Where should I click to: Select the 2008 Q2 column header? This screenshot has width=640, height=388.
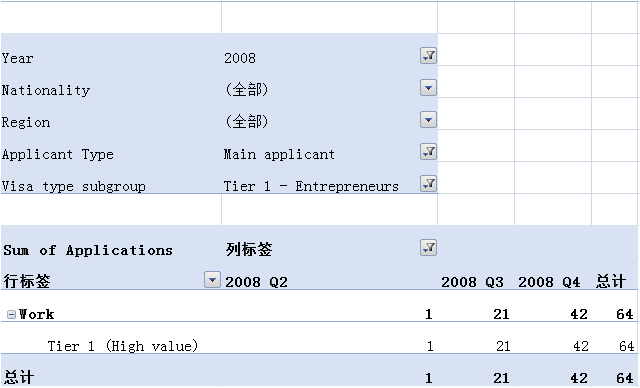[256, 282]
